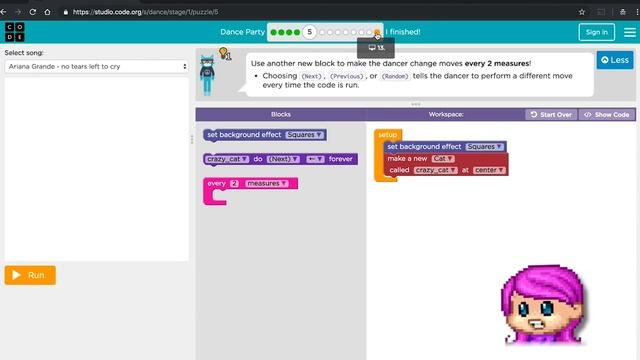
Task: Click the cat dancer instructor avatar
Action: point(207,76)
